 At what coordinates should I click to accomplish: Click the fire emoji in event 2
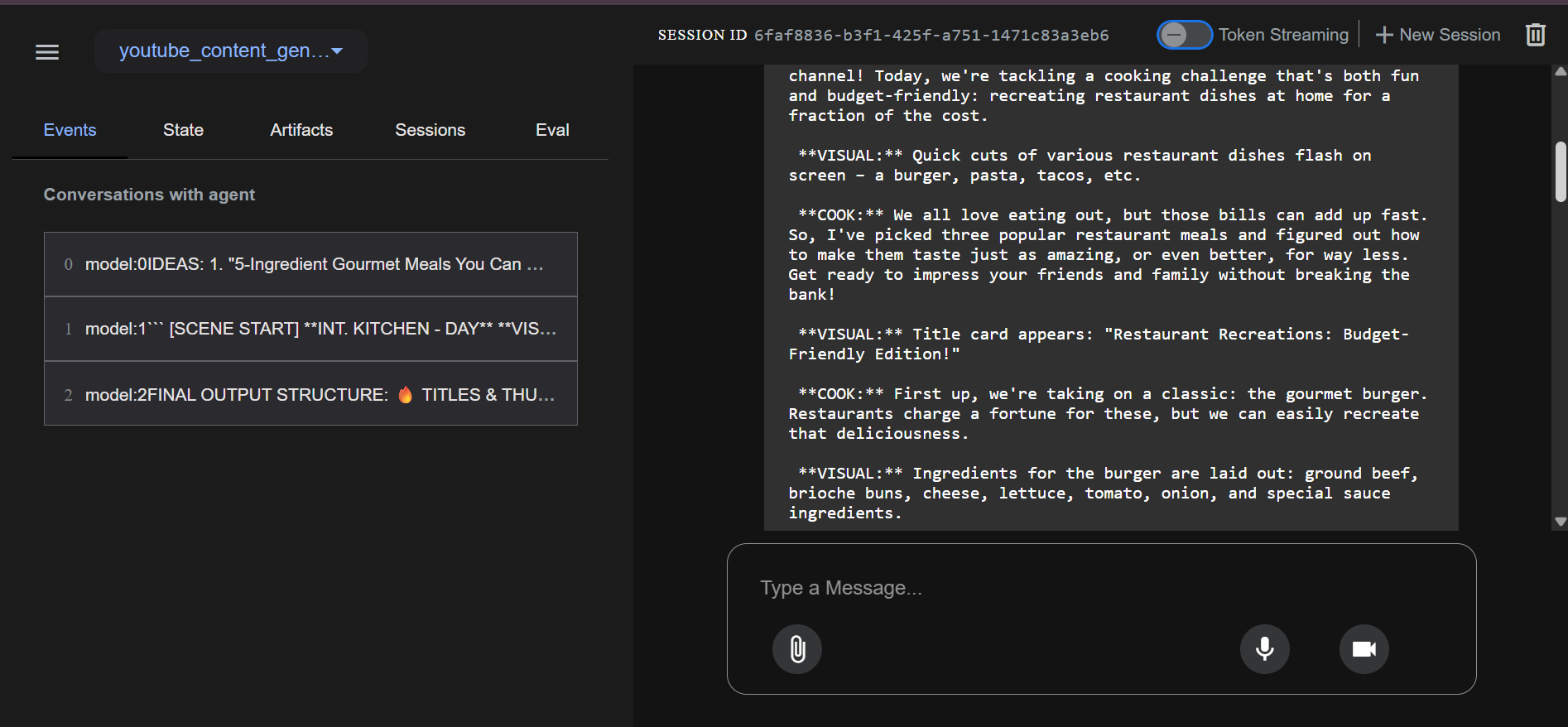click(405, 395)
